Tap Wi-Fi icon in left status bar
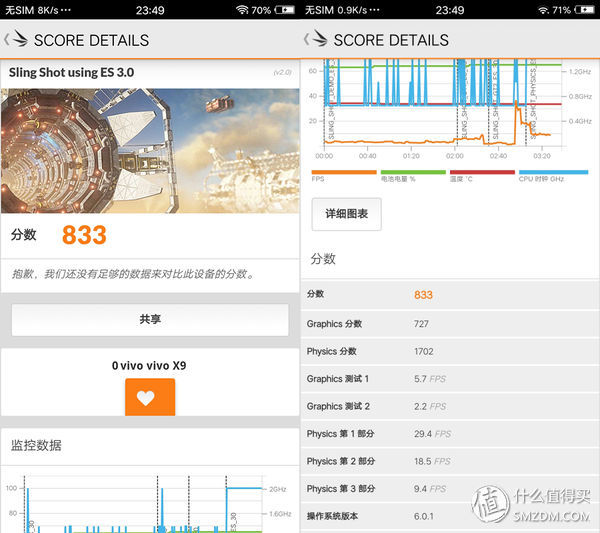The height and width of the screenshot is (533, 600). (x=242, y=10)
